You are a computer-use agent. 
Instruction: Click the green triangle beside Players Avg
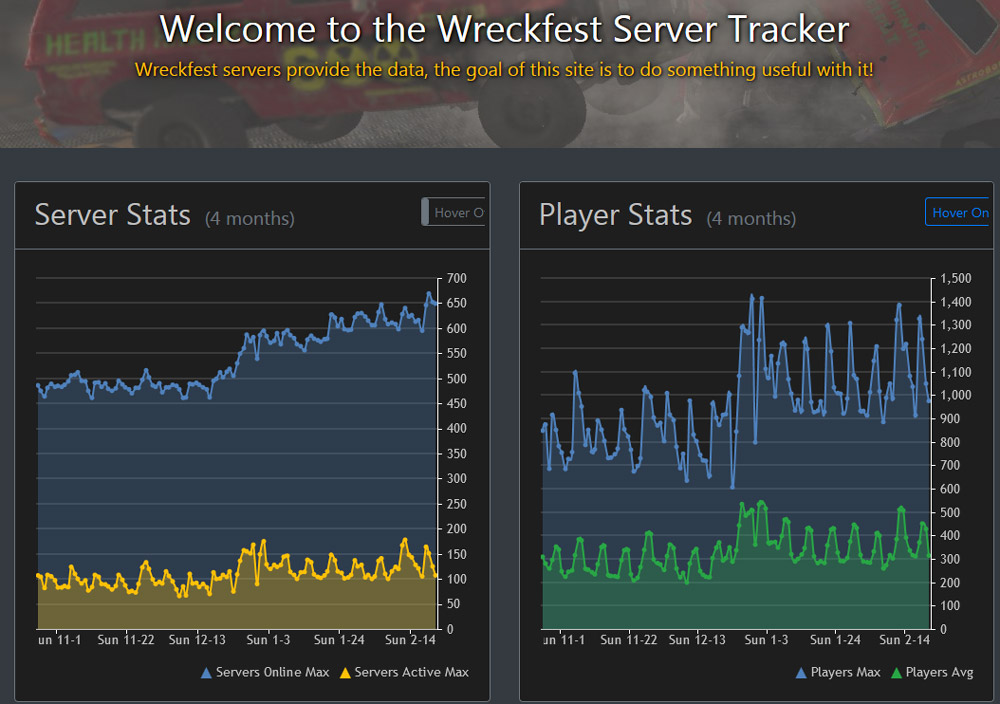(x=896, y=673)
